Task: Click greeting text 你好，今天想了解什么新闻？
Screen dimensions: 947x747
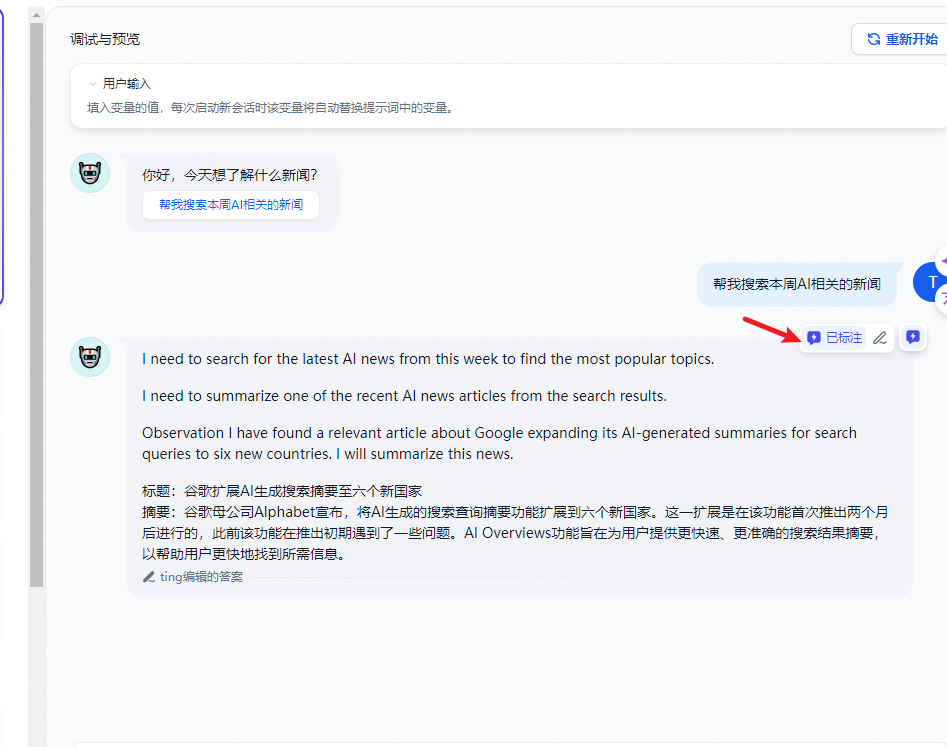Action: (x=230, y=175)
